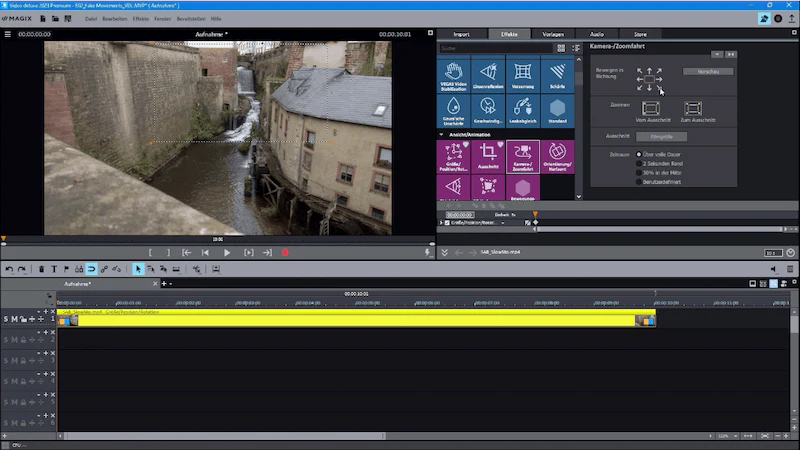Open the Schärfe sharpness effect

557,75
